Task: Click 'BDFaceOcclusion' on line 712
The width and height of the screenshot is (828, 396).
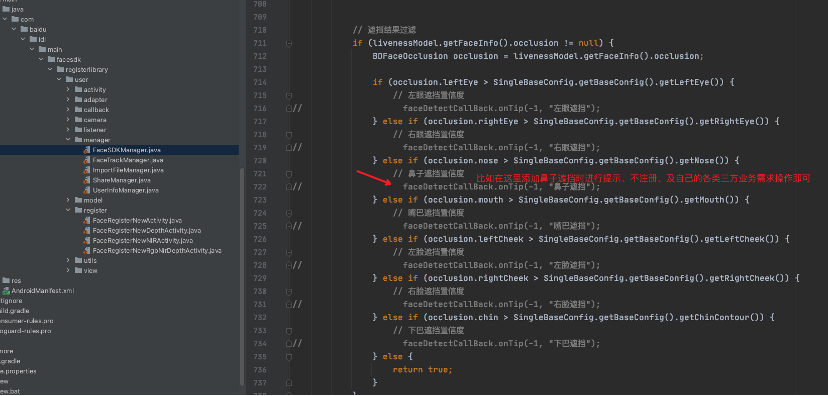Action: 410,56
